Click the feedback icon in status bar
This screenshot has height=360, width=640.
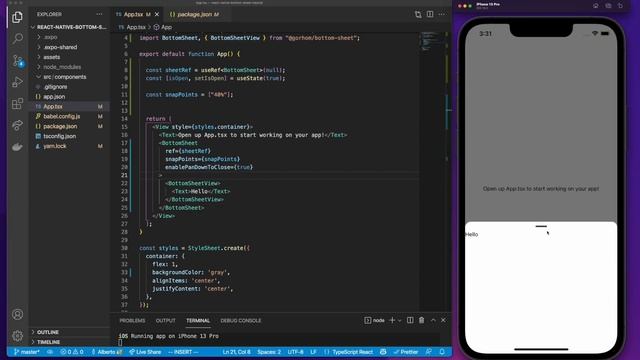[x=429, y=352]
